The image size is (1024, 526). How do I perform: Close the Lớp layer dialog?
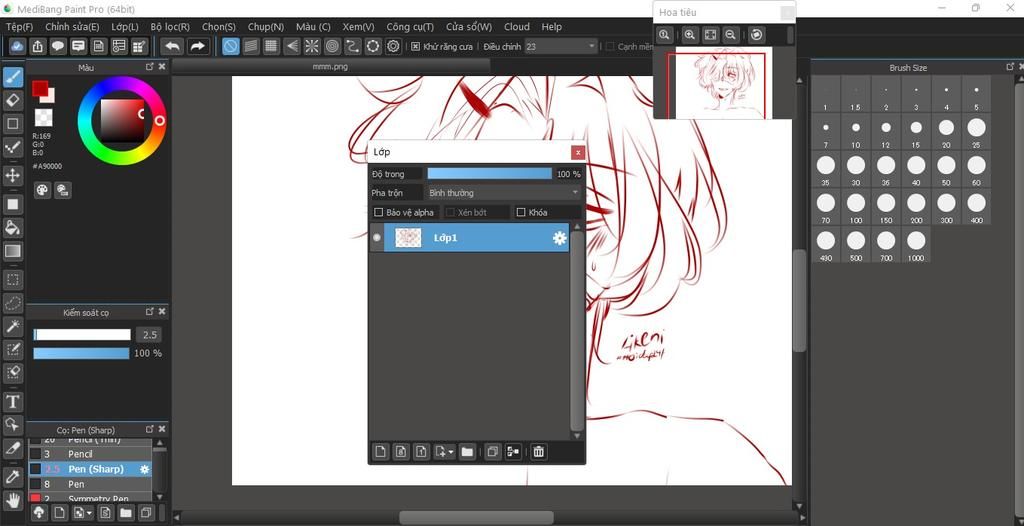pyautogui.click(x=577, y=152)
